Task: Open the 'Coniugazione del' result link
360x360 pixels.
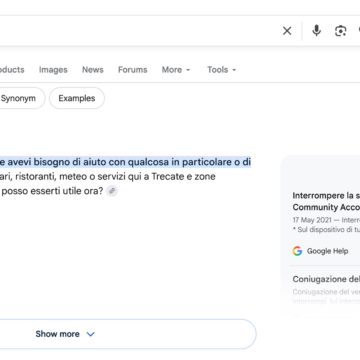Action: pyautogui.click(x=326, y=279)
